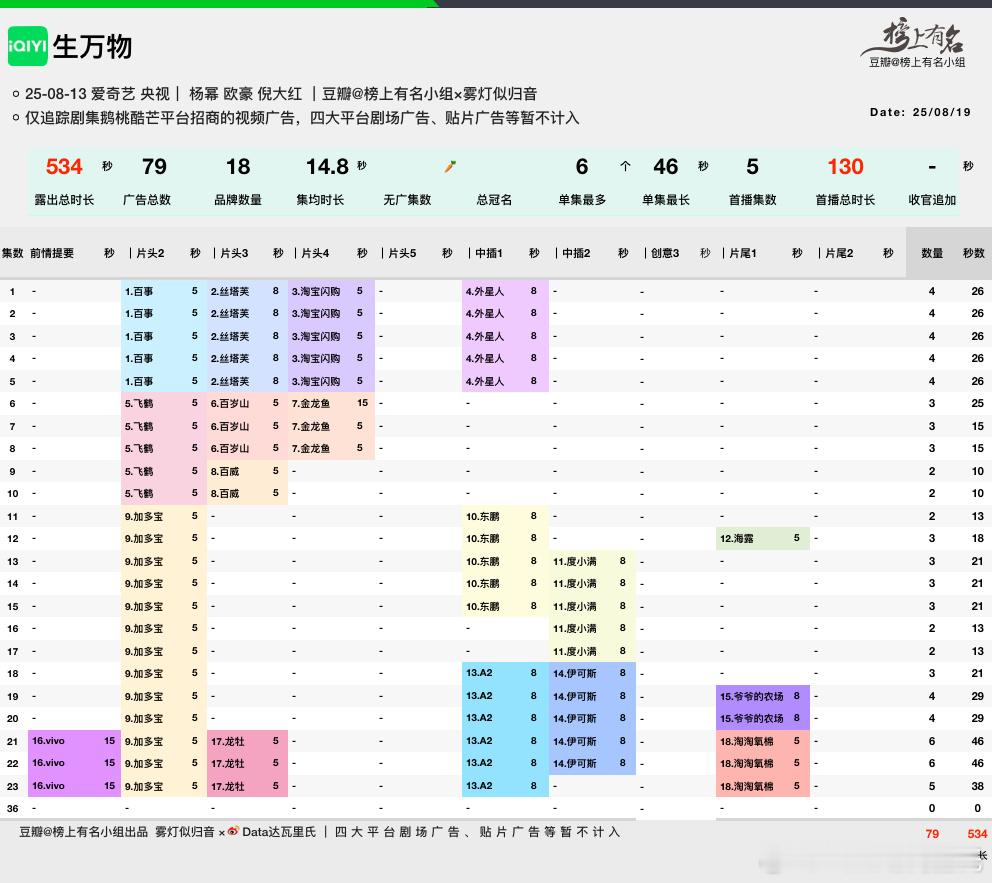992x883 pixels.
Task: Click episode number 36 in last row
Action: [13, 808]
